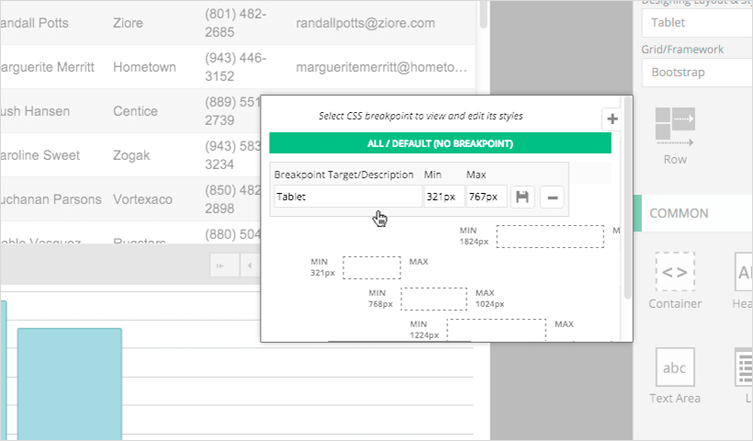Click the Zogak company cell
Viewport: 753px width, 441px height.
[132, 155]
